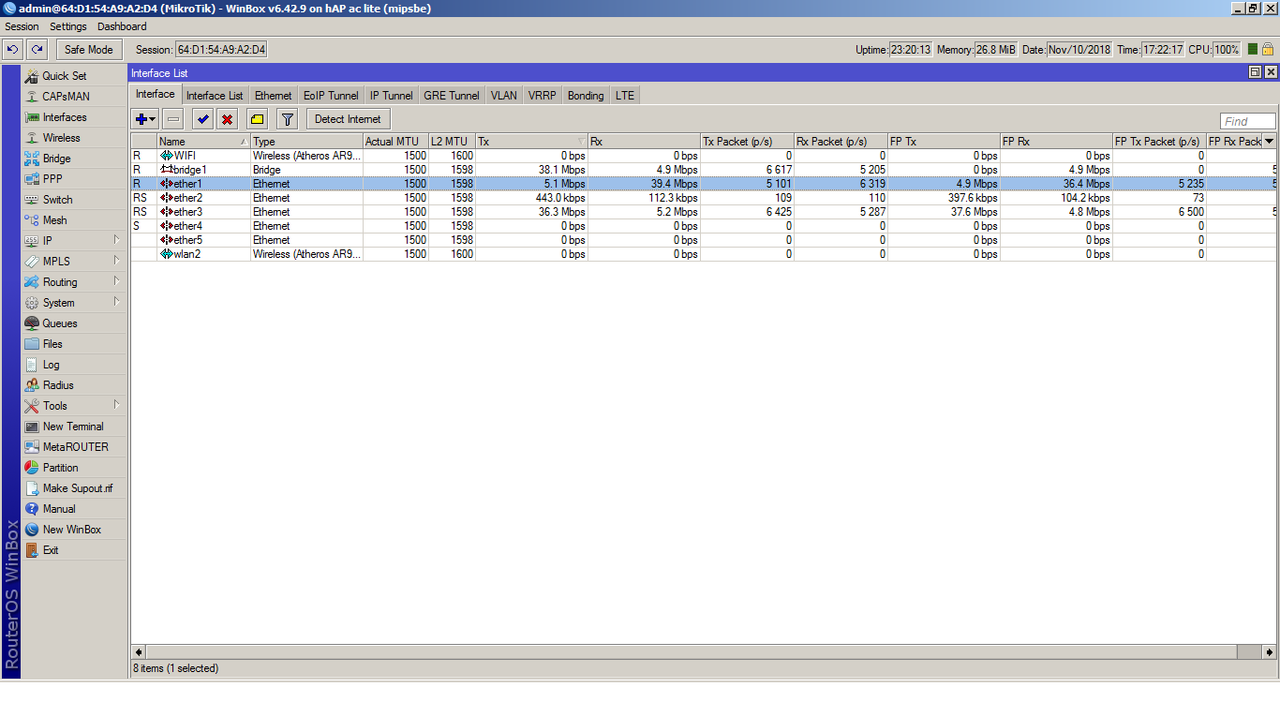This screenshot has width=1280, height=720.
Task: Open the Dashboard menu
Action: [x=122, y=26]
